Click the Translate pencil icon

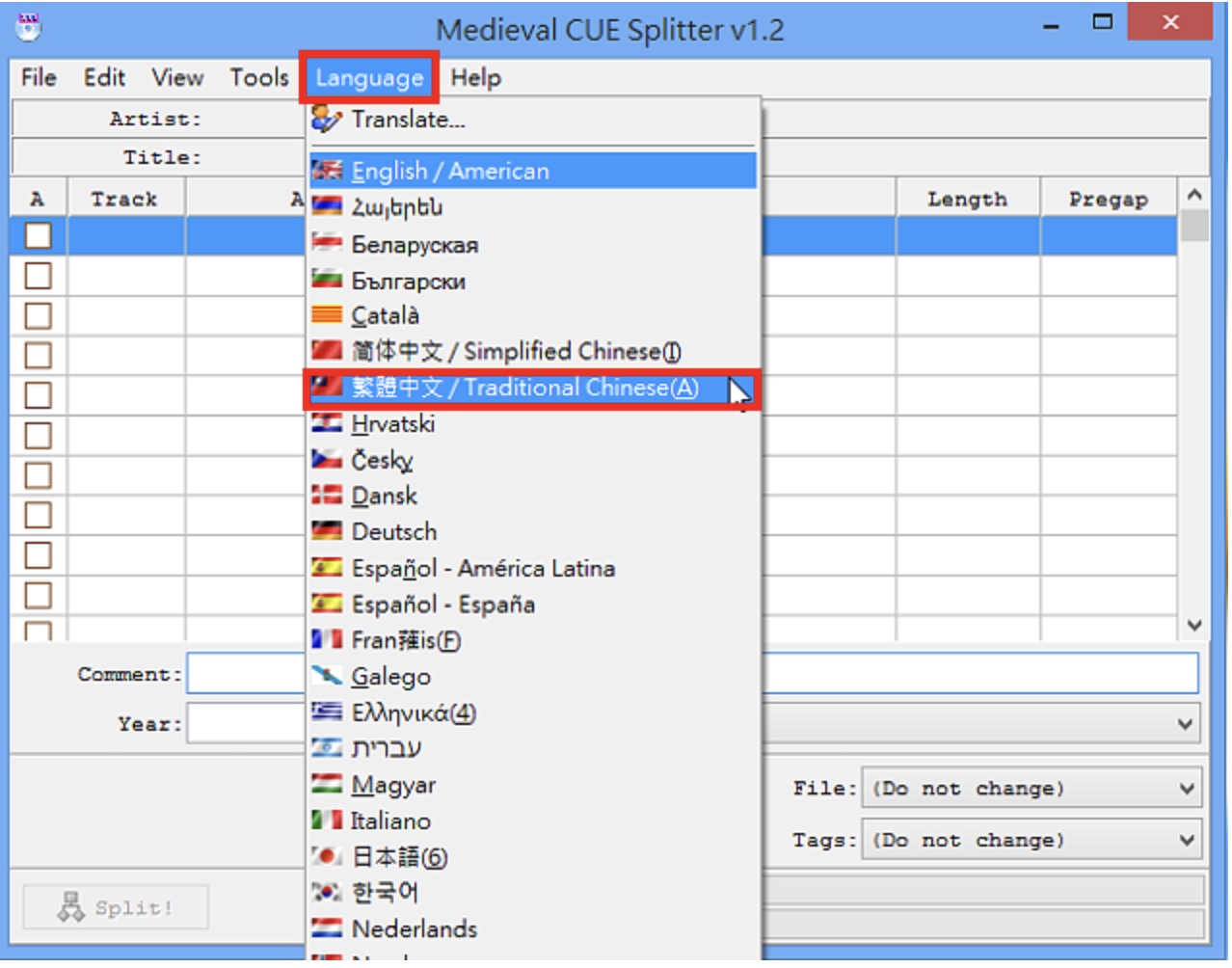coord(326,119)
